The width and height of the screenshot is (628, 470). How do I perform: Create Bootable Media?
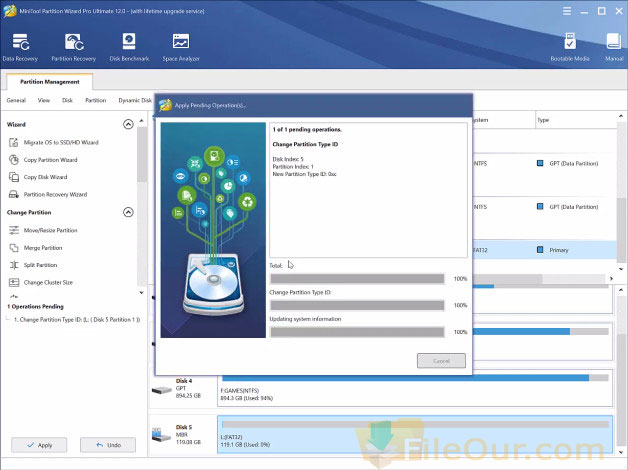coord(570,48)
